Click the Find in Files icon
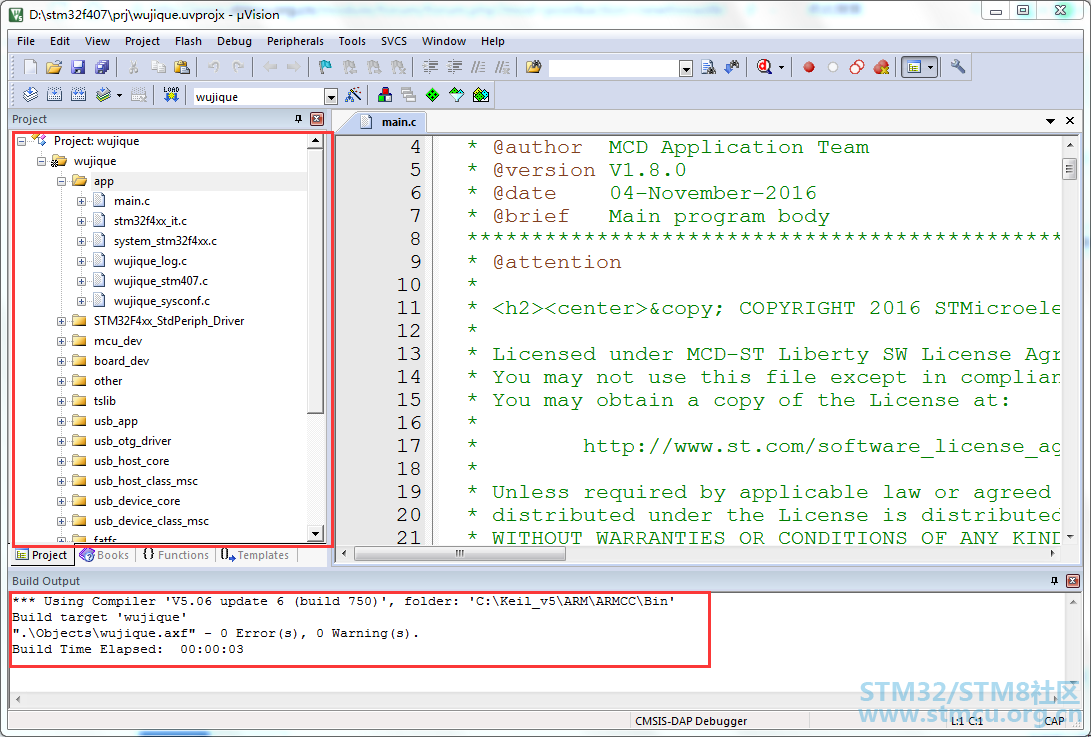This screenshot has height=737, width=1091. tap(534, 68)
